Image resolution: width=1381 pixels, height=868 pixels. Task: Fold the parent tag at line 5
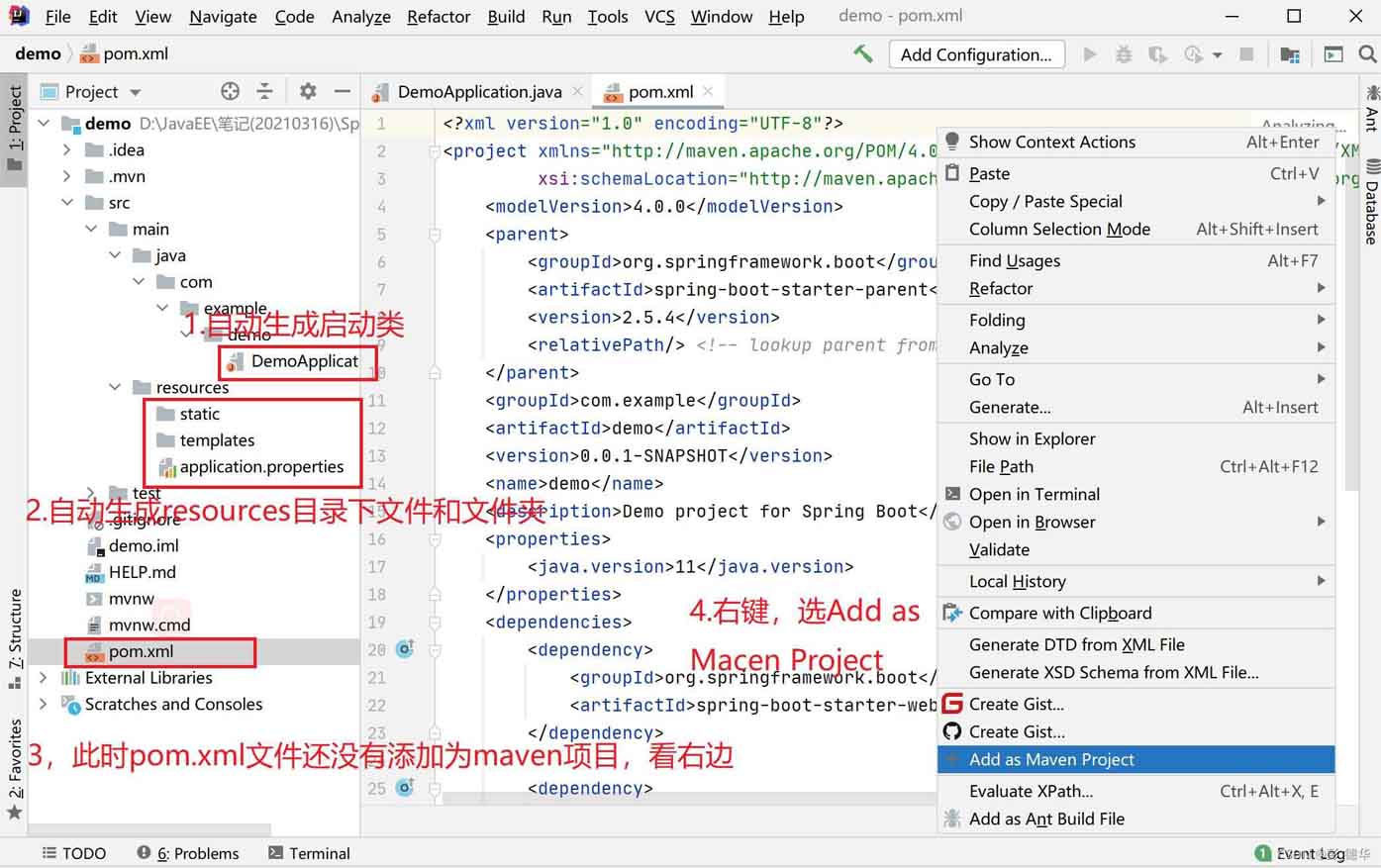pos(434,235)
